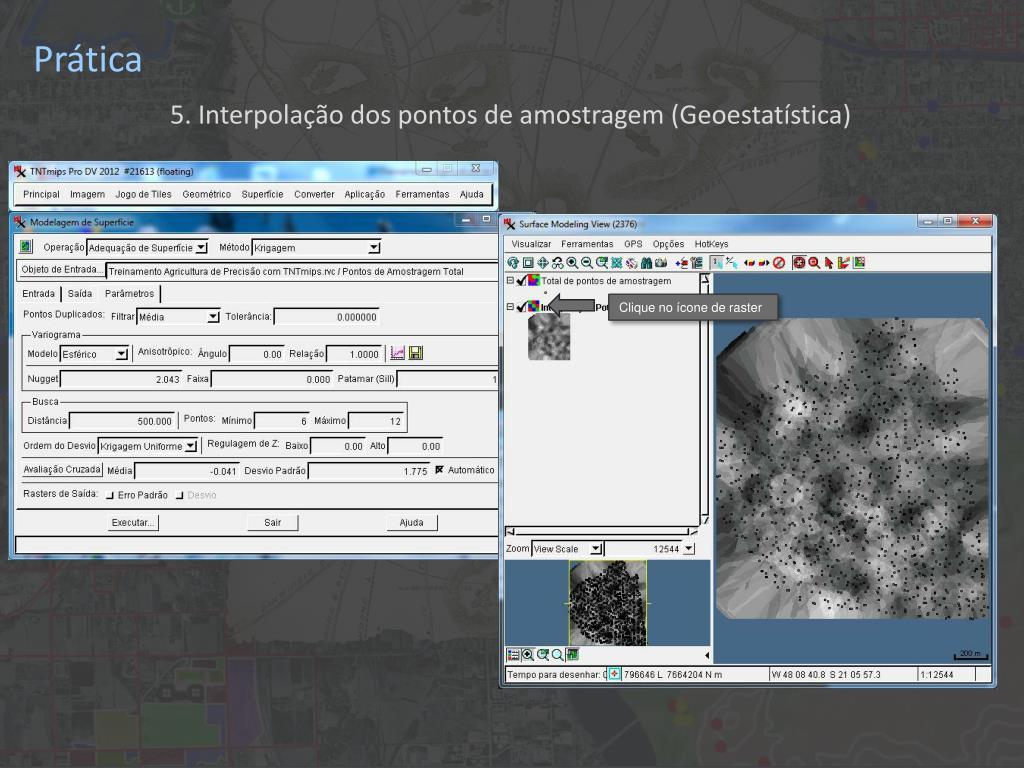Click the Avaliação Cruzada button
The height and width of the screenshot is (768, 1024).
[x=62, y=470]
